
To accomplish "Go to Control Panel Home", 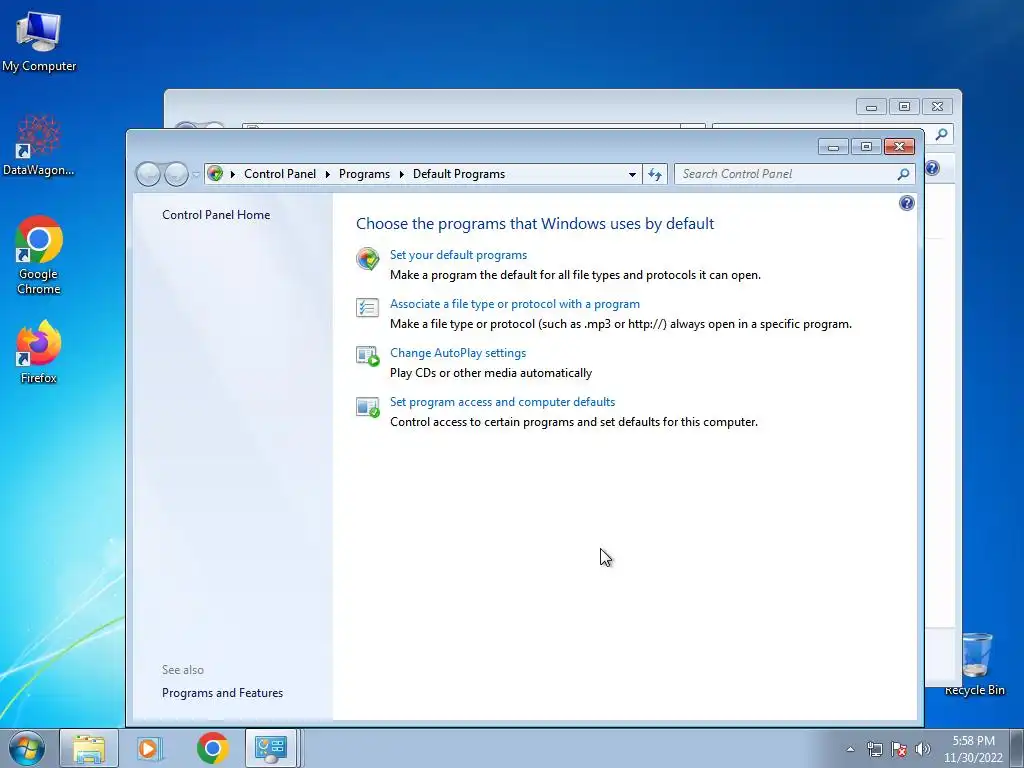I will 216,215.
